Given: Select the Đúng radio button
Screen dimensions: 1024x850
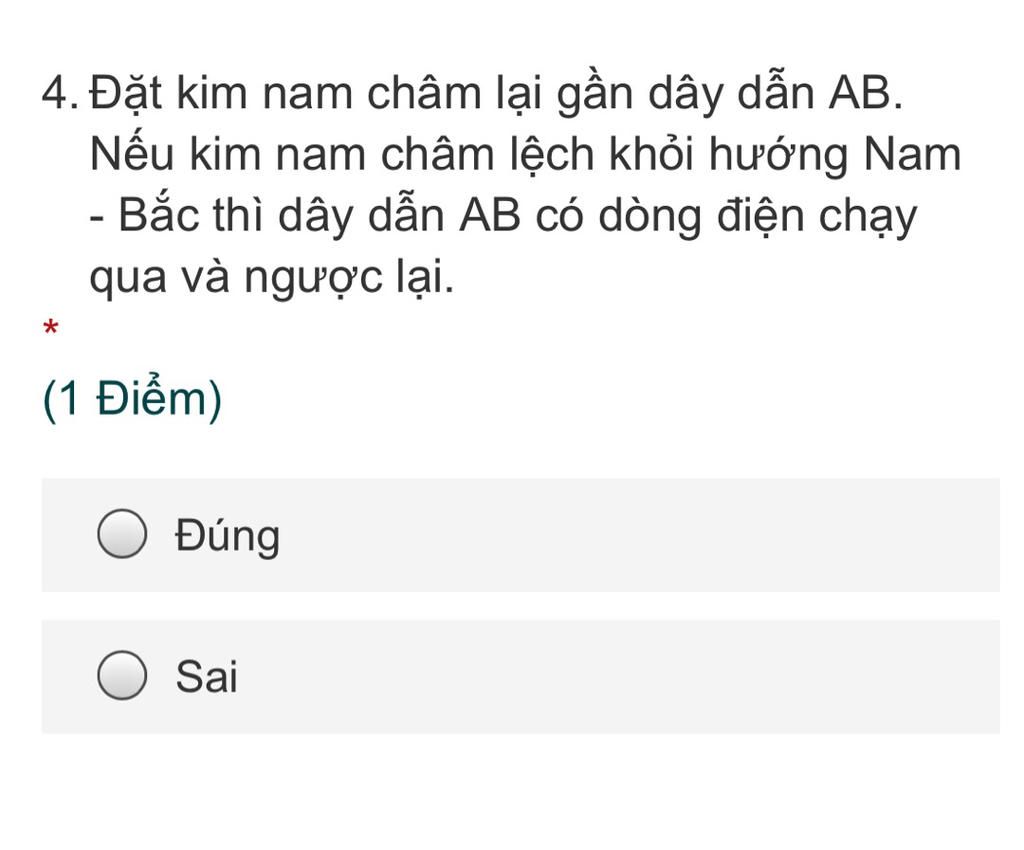Looking at the screenshot, I should tap(121, 534).
